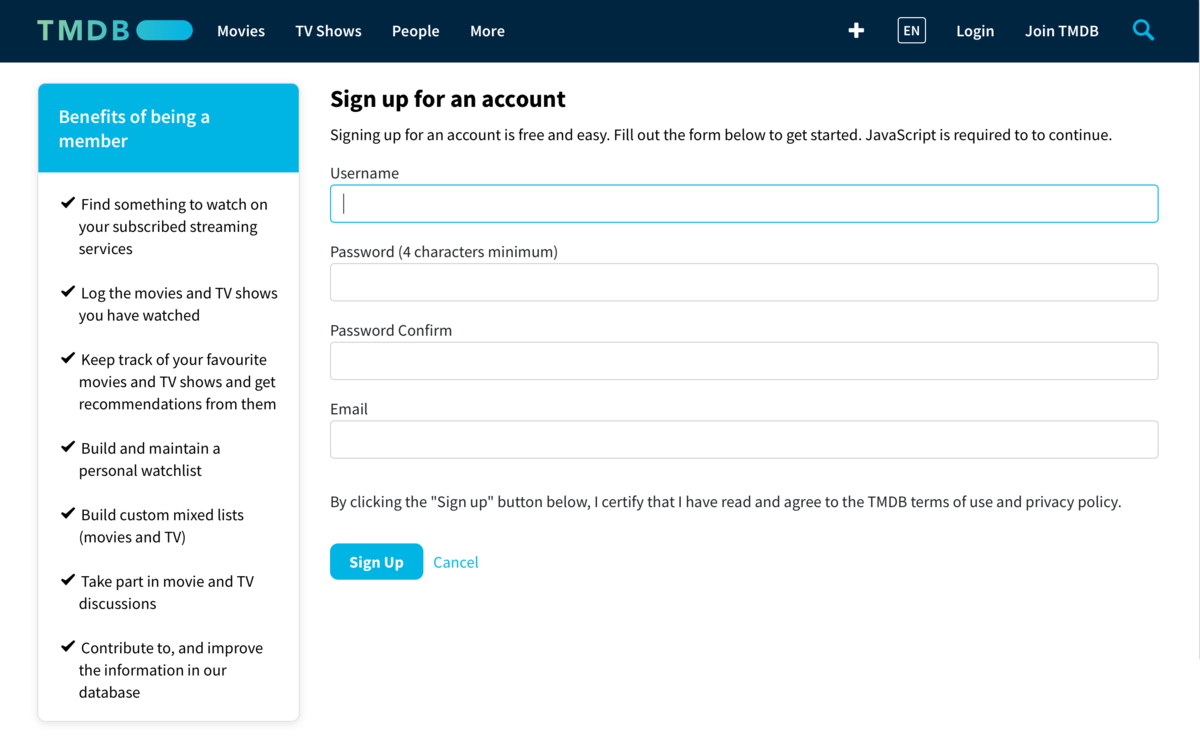Click checkmark next to 'Build custom mixed lists'
Viewport: 1200px width, 739px height.
[68, 514]
